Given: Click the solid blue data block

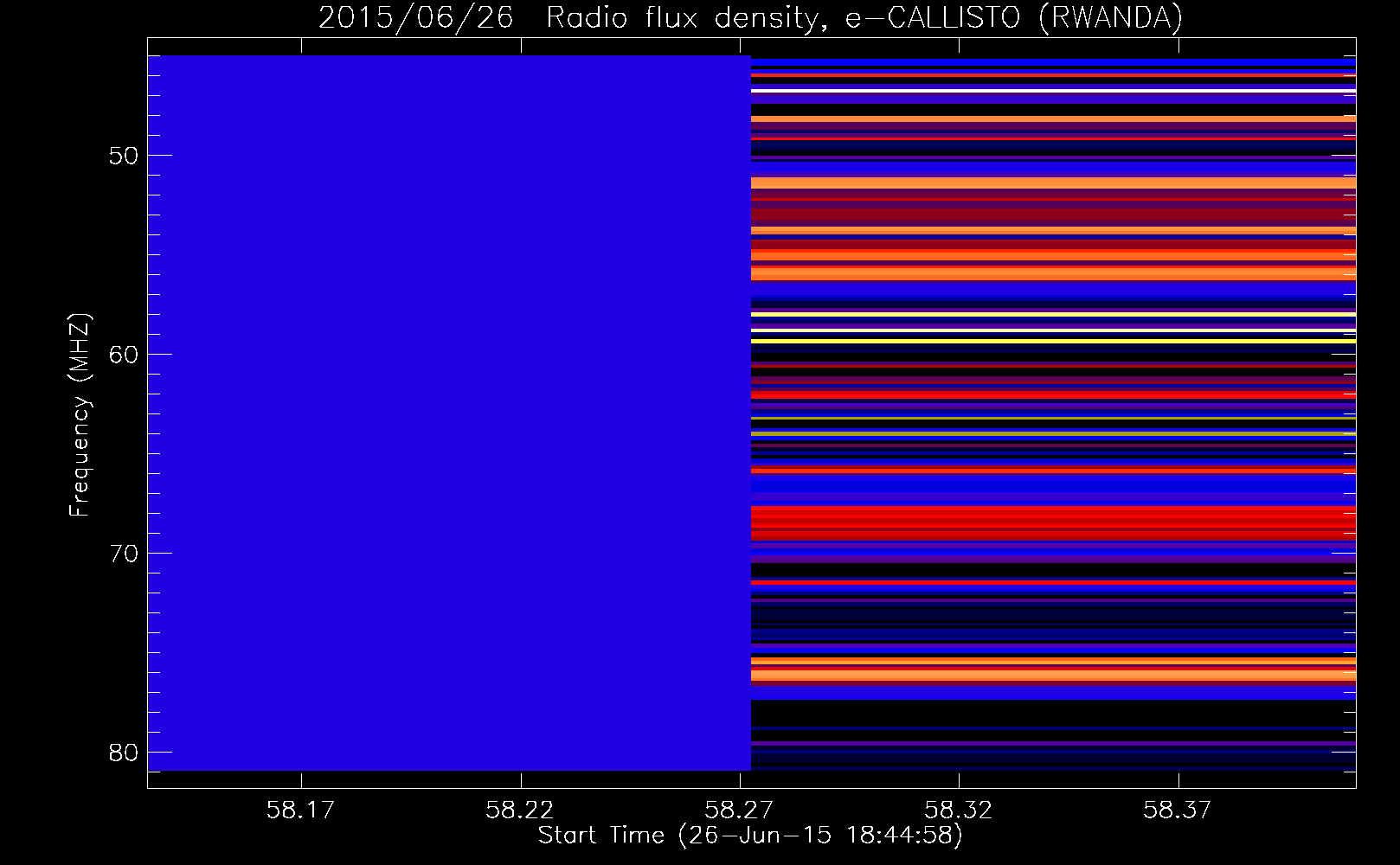Looking at the screenshot, I should 449,413.
